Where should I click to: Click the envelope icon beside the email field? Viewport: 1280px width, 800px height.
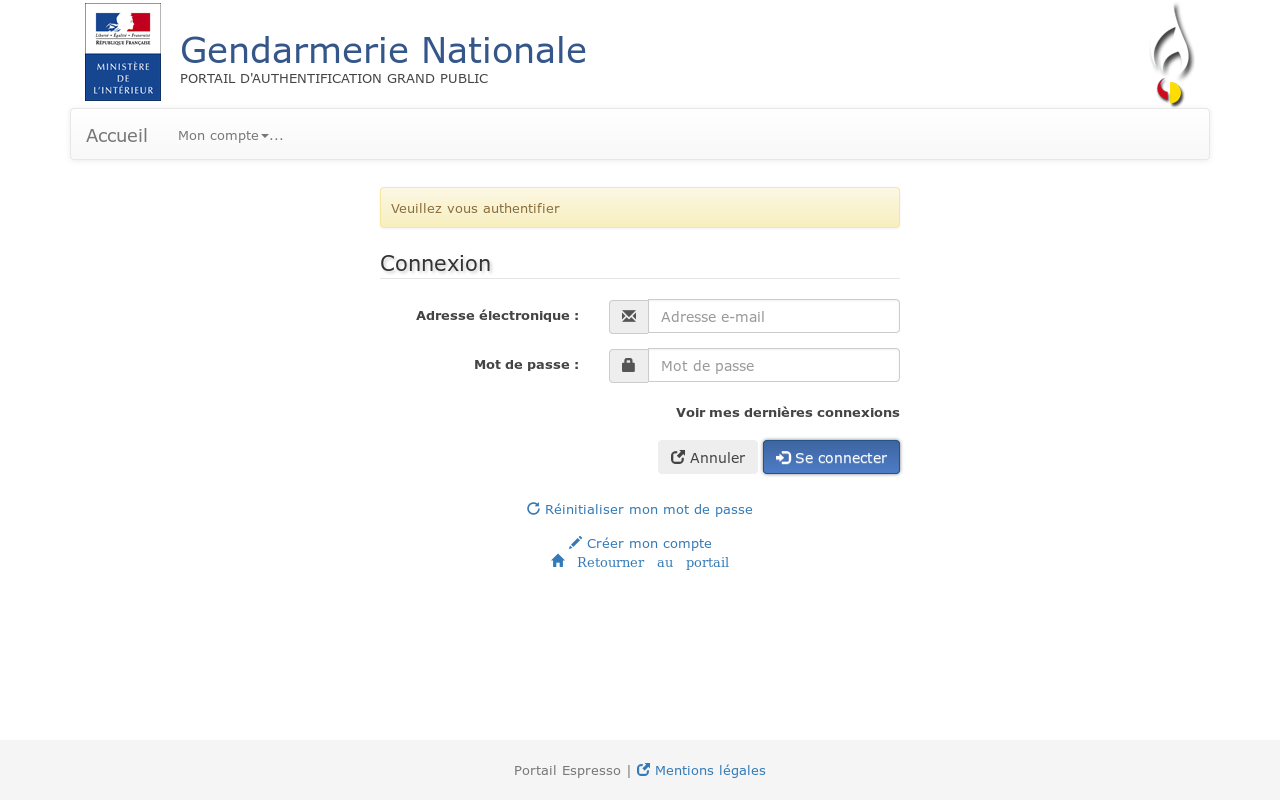tap(629, 316)
